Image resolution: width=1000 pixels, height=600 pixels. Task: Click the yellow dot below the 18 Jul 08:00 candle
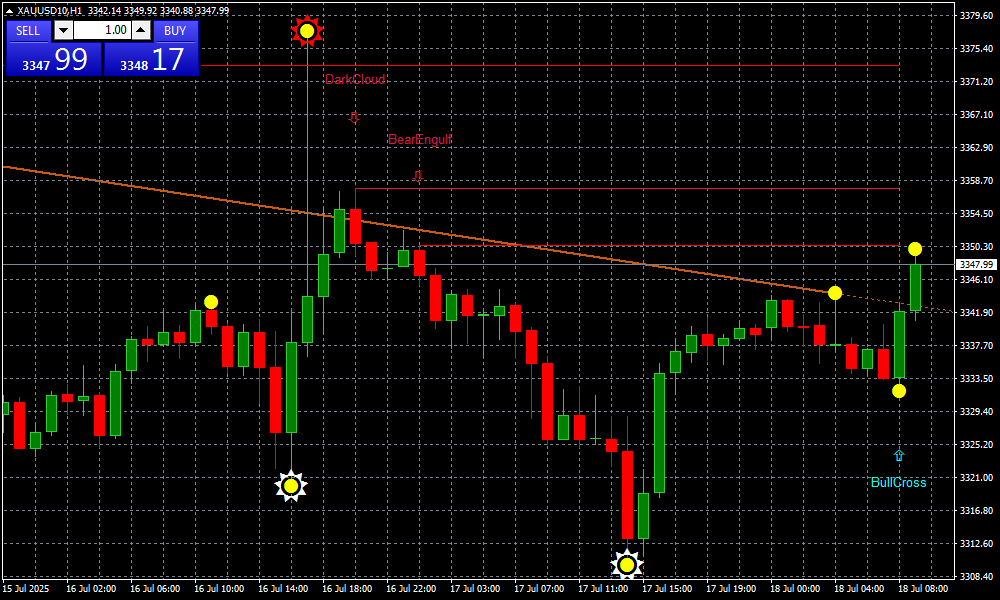[899, 391]
